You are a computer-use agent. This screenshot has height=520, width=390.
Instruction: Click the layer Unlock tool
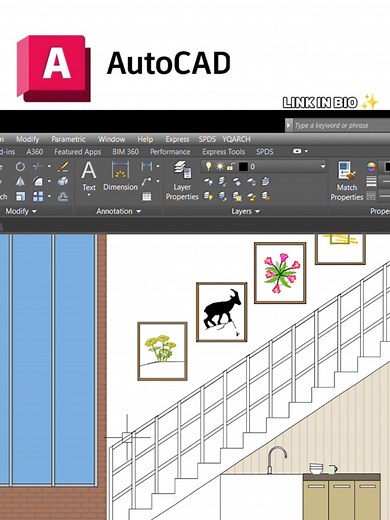251,196
